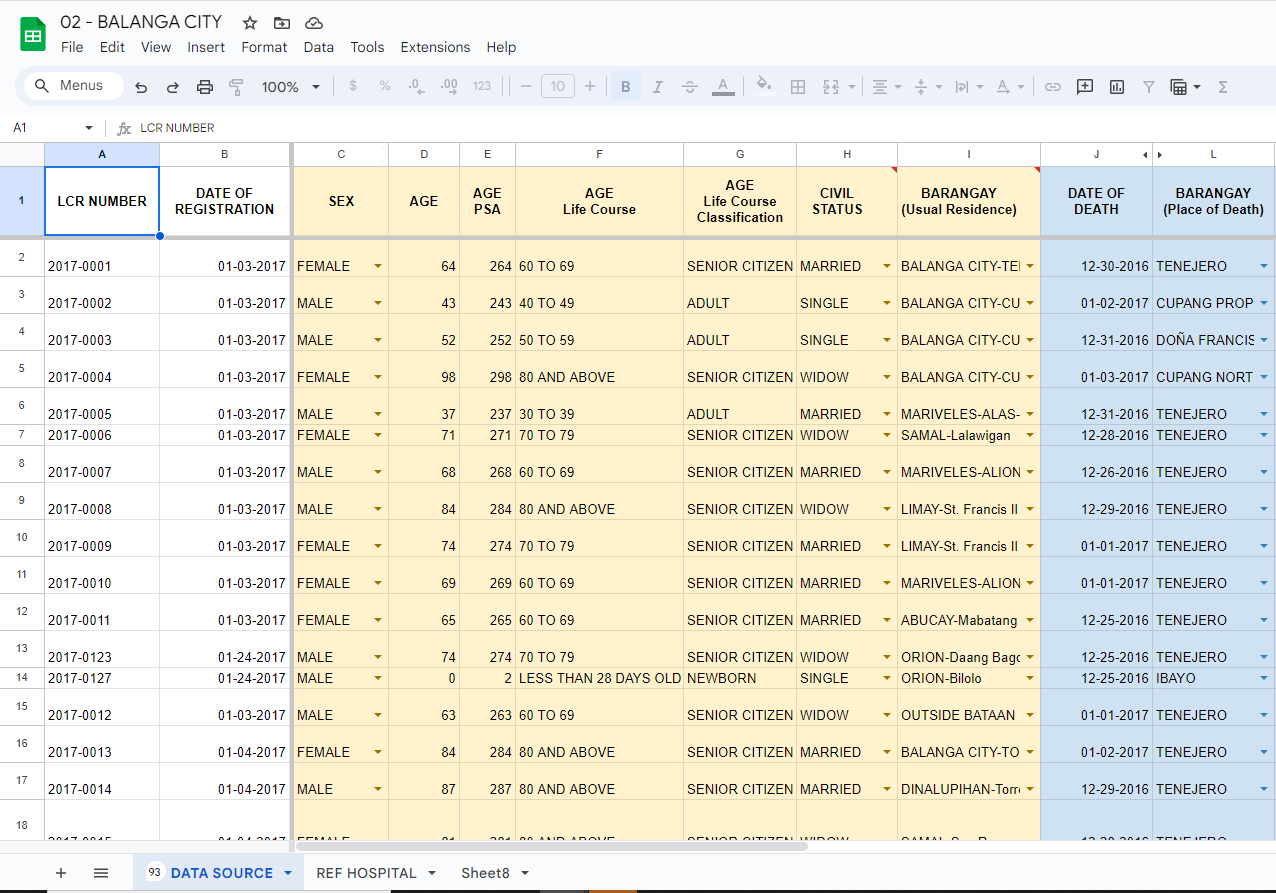
Task: Click the Insert chart icon
Action: 1117,87
